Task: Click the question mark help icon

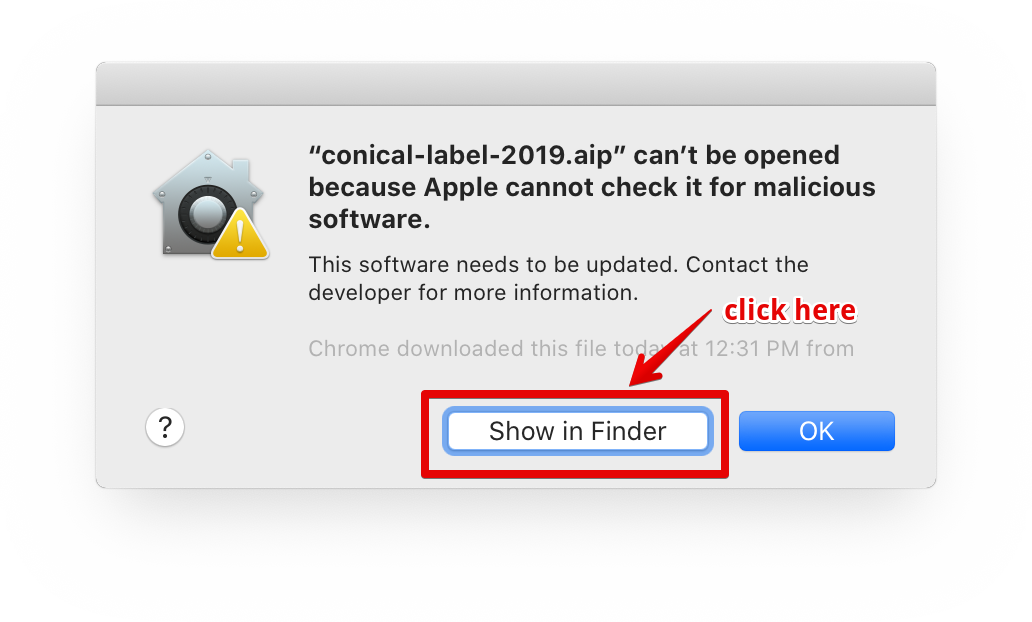Action: click(165, 427)
